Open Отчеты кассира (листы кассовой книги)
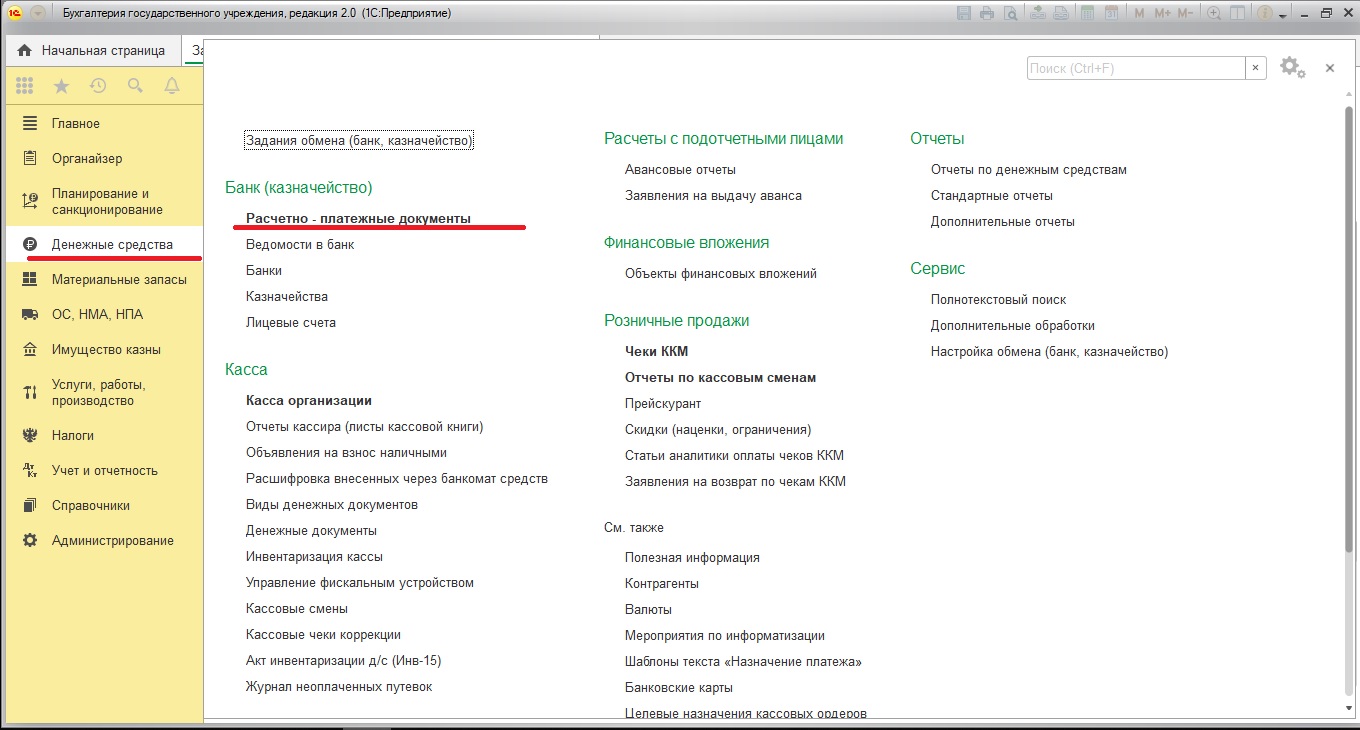The height and width of the screenshot is (730, 1360). click(x=365, y=426)
